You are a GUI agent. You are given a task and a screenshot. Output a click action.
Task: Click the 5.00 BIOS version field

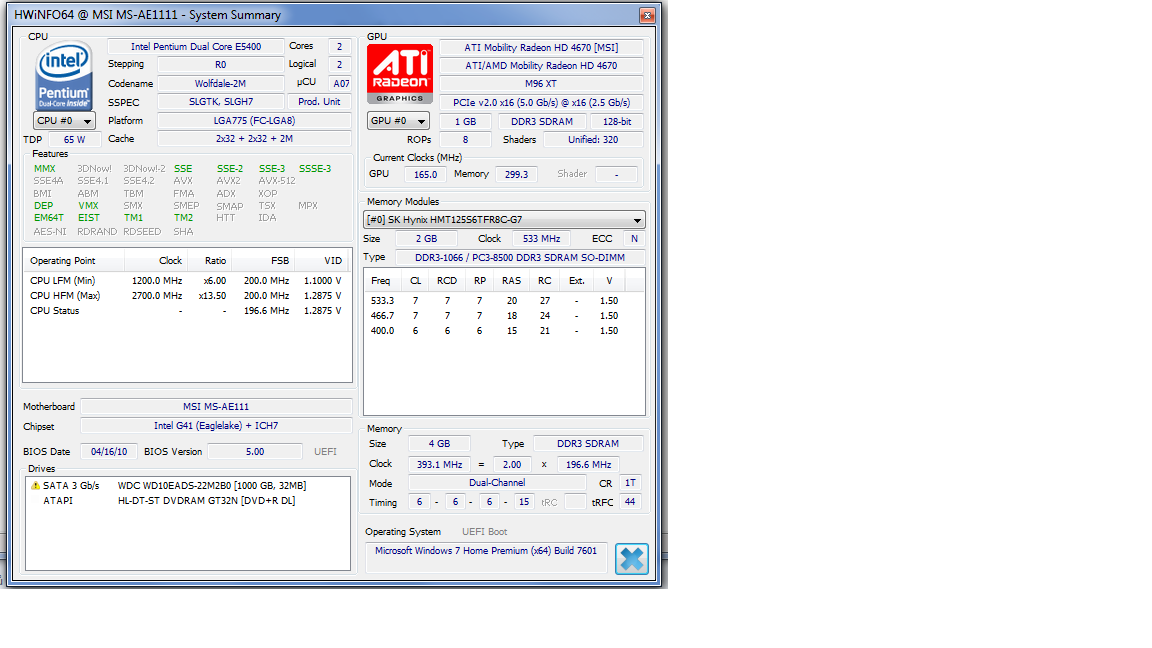(x=255, y=452)
